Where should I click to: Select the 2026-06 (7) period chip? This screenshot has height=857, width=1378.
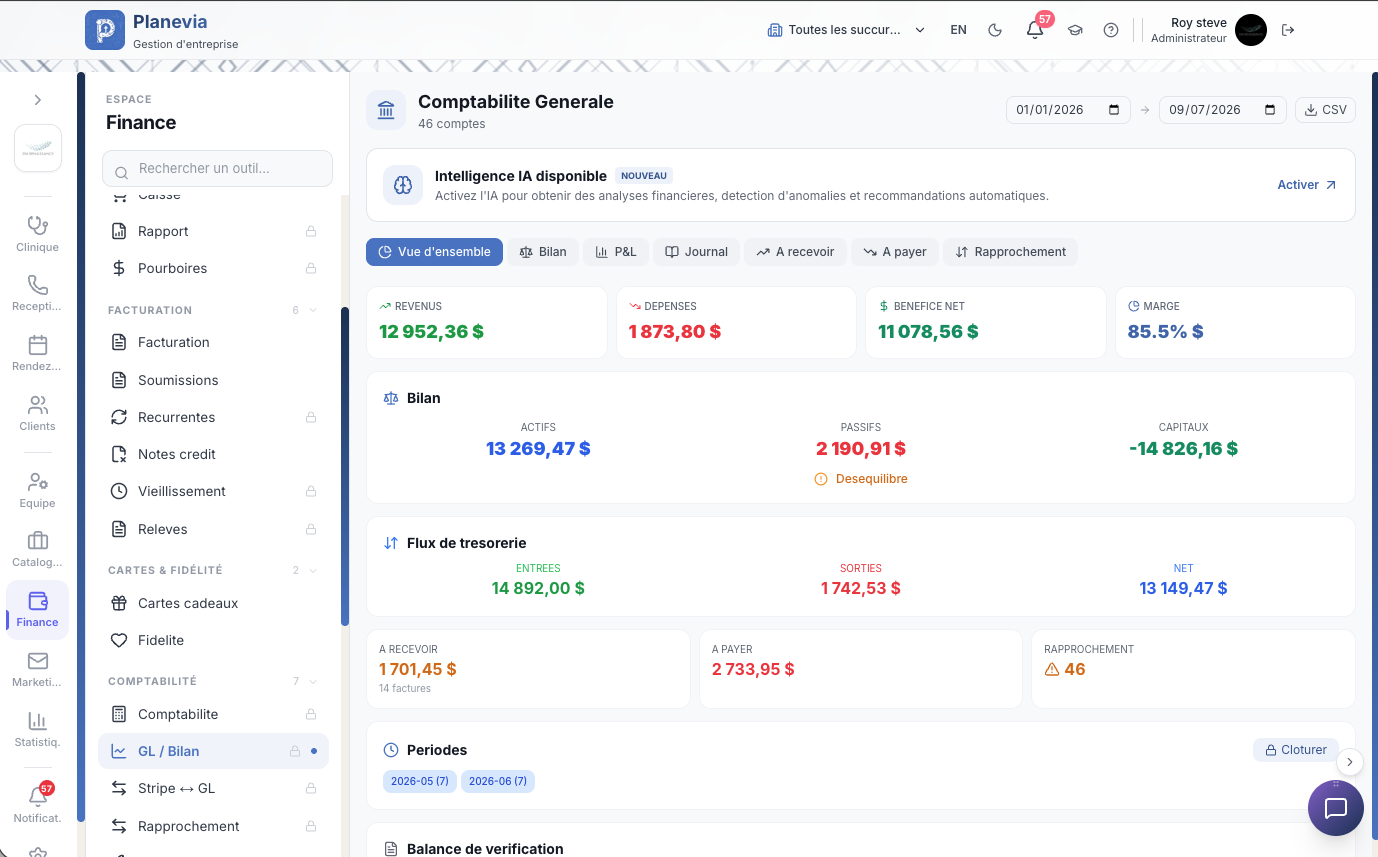coord(498,781)
